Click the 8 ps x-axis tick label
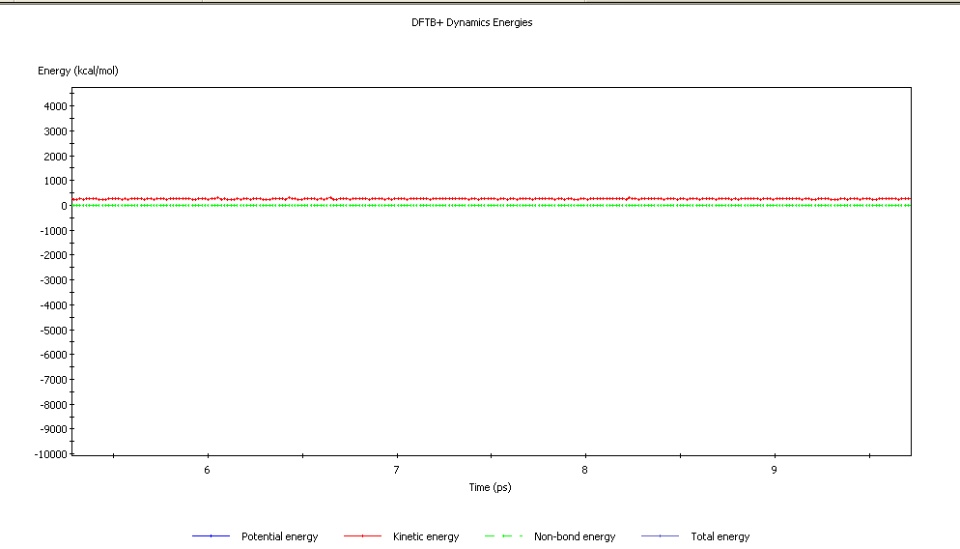 click(x=585, y=470)
